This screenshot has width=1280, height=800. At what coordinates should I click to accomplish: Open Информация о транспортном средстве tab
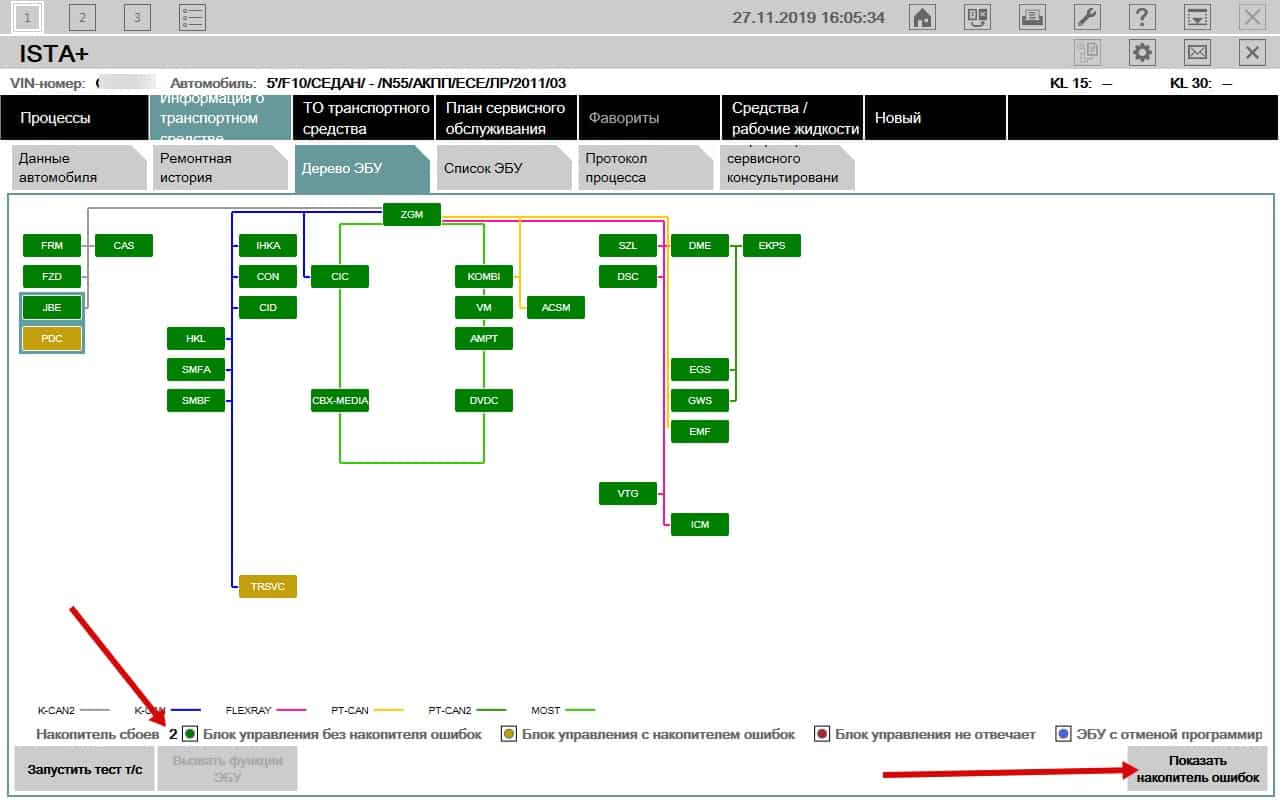pyautogui.click(x=220, y=118)
